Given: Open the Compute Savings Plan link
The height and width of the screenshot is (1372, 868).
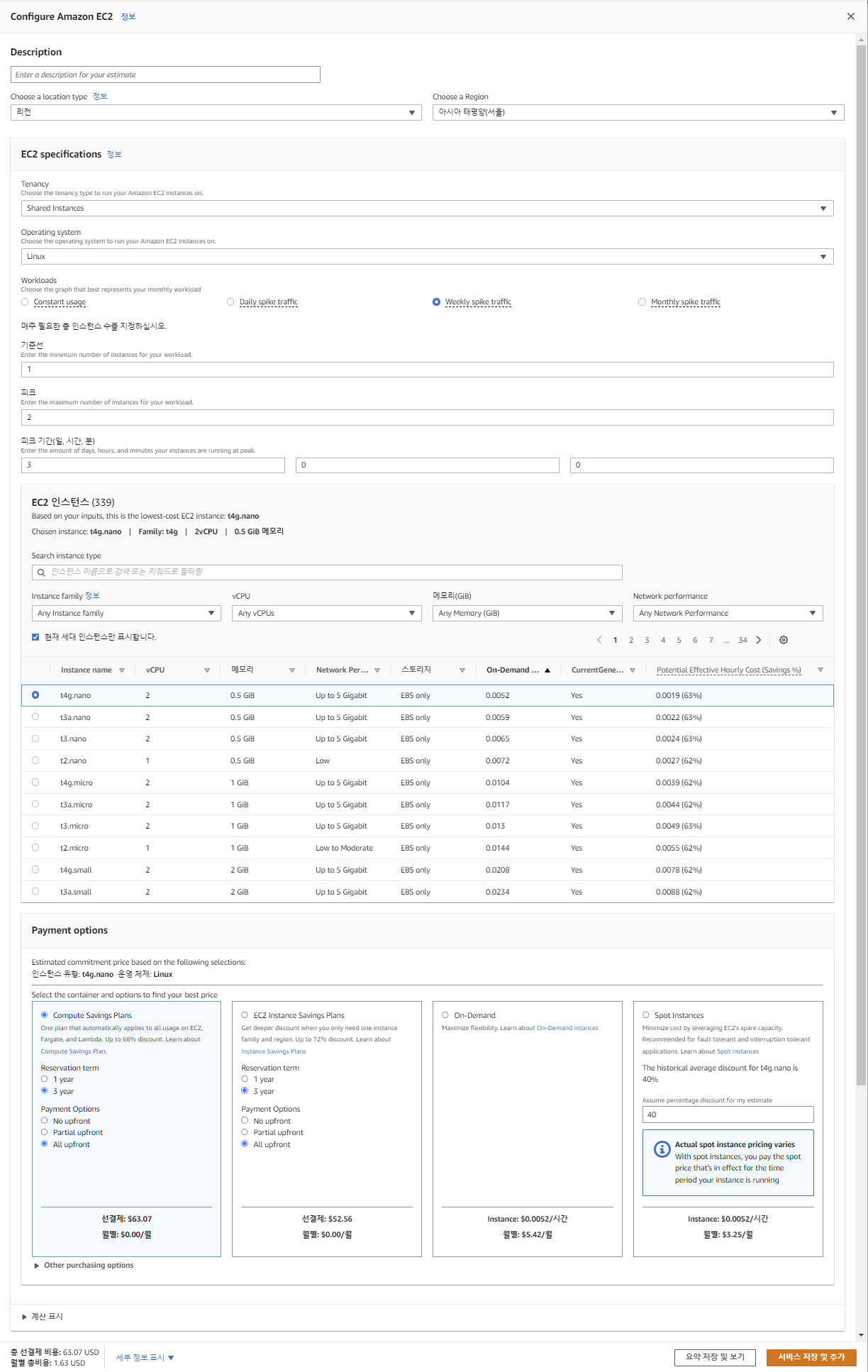Looking at the screenshot, I should [74, 1051].
